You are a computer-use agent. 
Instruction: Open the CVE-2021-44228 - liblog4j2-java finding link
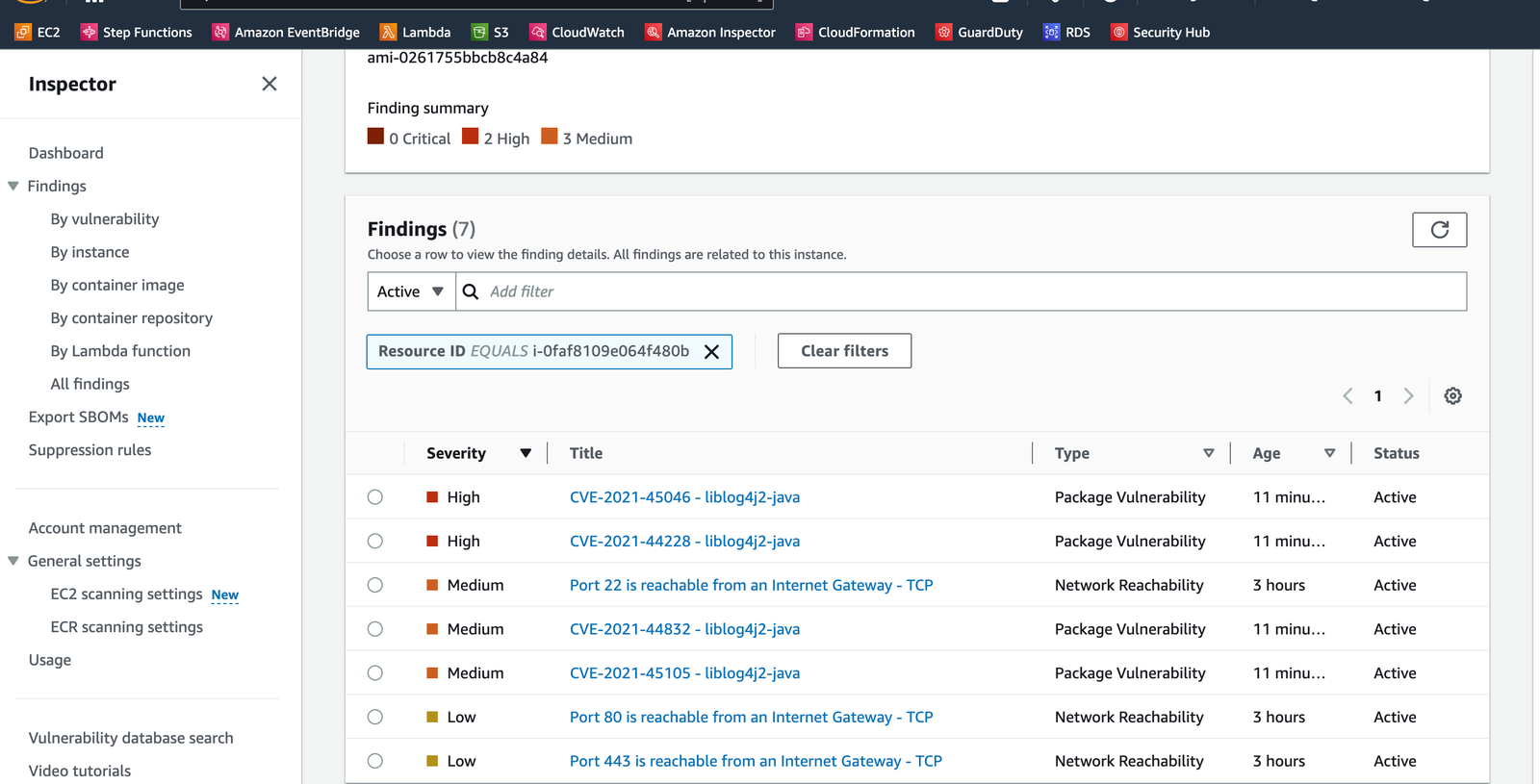[x=684, y=542]
